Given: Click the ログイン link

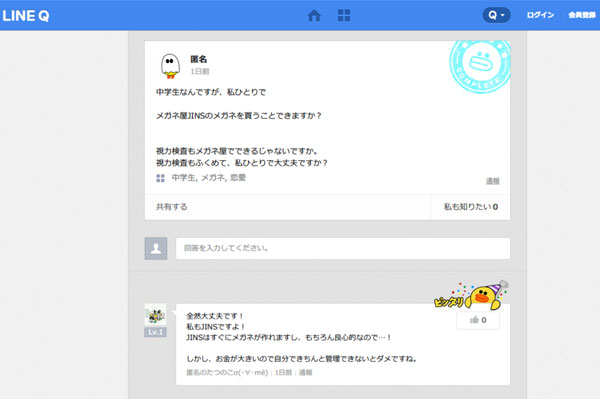Looking at the screenshot, I should (540, 15).
